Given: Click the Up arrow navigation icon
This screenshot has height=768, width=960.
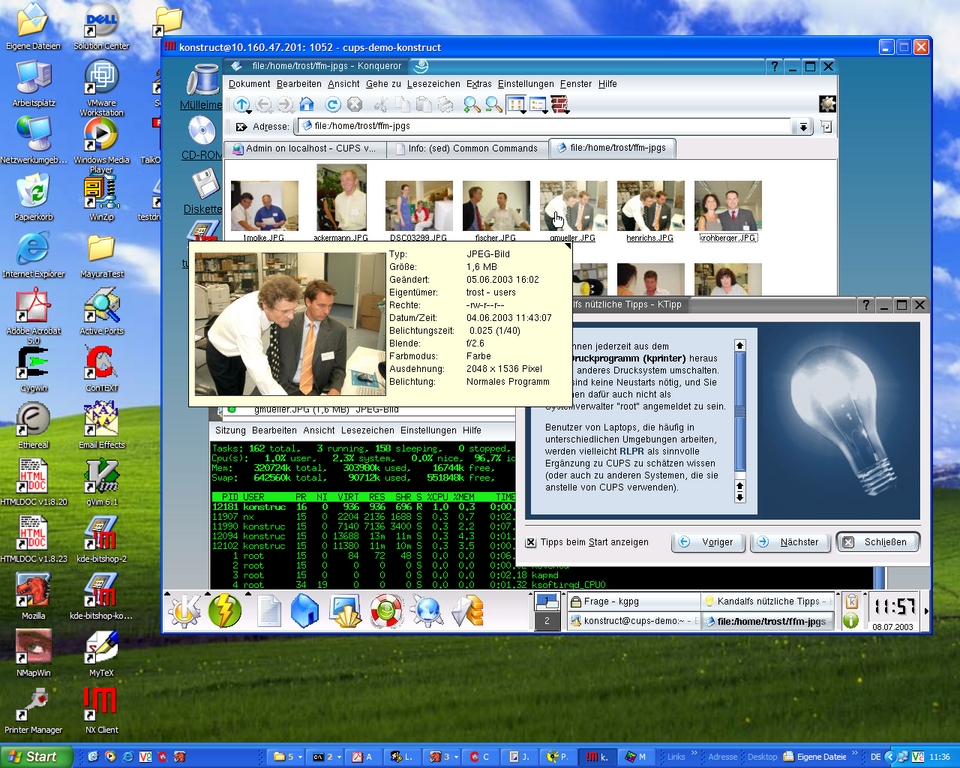Looking at the screenshot, I should pos(242,104).
